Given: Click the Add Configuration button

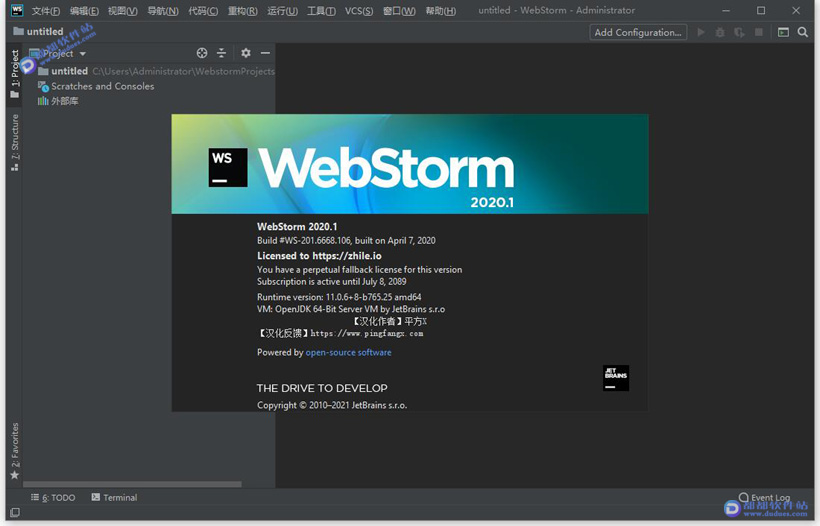Looking at the screenshot, I should point(638,32).
